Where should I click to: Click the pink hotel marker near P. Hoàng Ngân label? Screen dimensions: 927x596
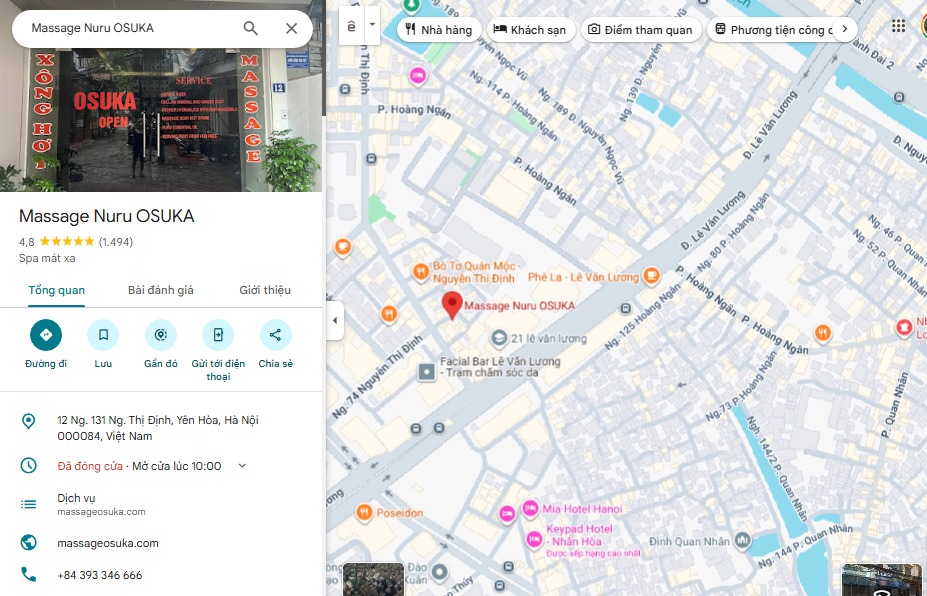coord(418,76)
